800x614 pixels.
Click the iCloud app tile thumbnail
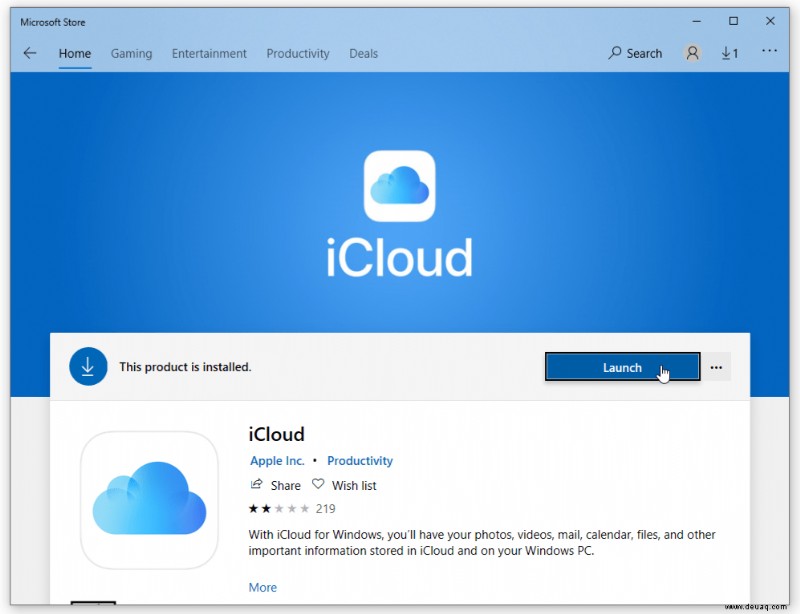(149, 500)
